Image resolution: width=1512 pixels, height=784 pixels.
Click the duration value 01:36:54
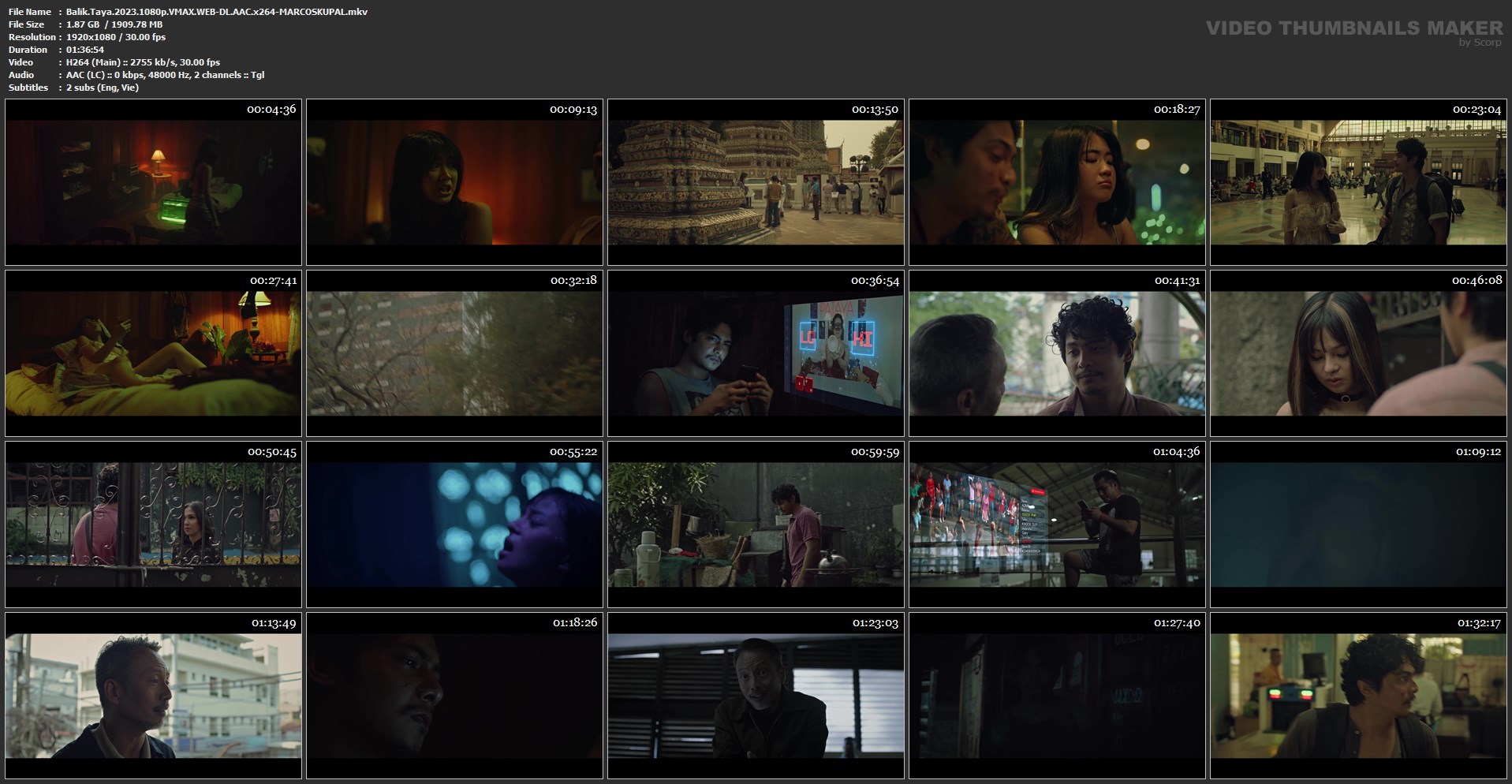coord(85,50)
